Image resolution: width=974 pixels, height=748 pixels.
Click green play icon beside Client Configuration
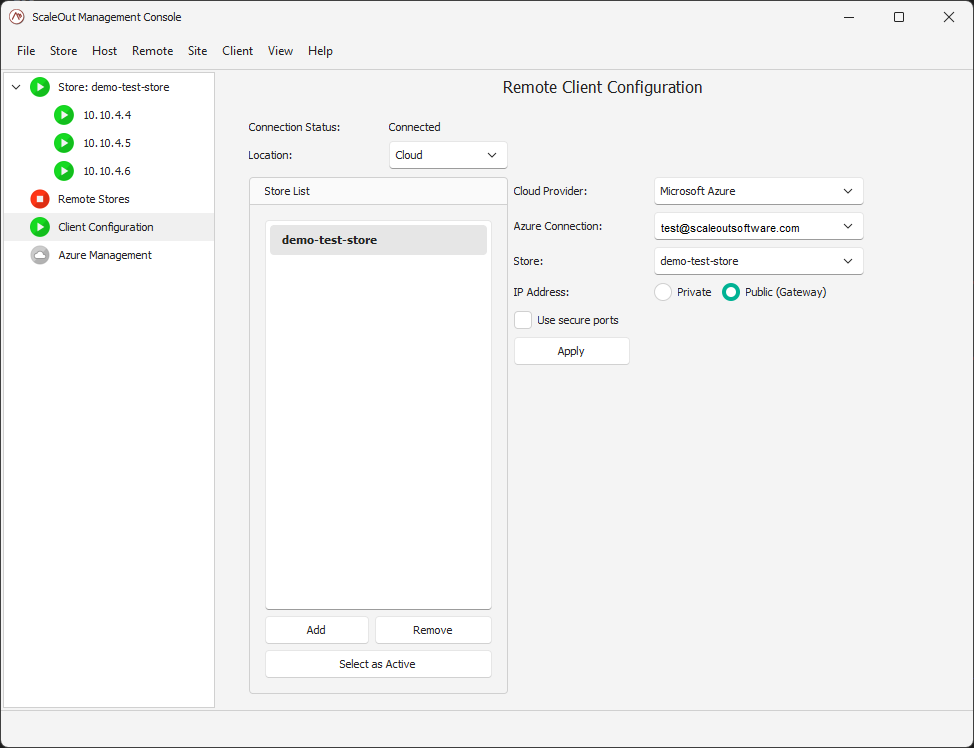(x=40, y=227)
